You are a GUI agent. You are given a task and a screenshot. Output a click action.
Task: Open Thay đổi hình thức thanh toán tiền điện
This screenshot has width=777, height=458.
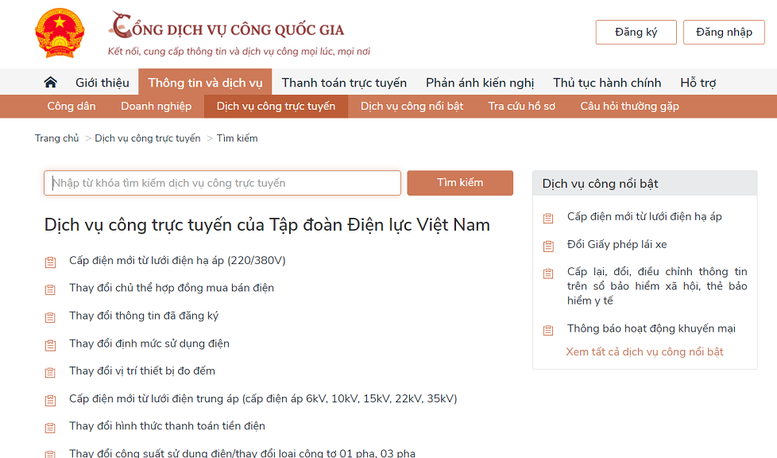[x=167, y=426]
